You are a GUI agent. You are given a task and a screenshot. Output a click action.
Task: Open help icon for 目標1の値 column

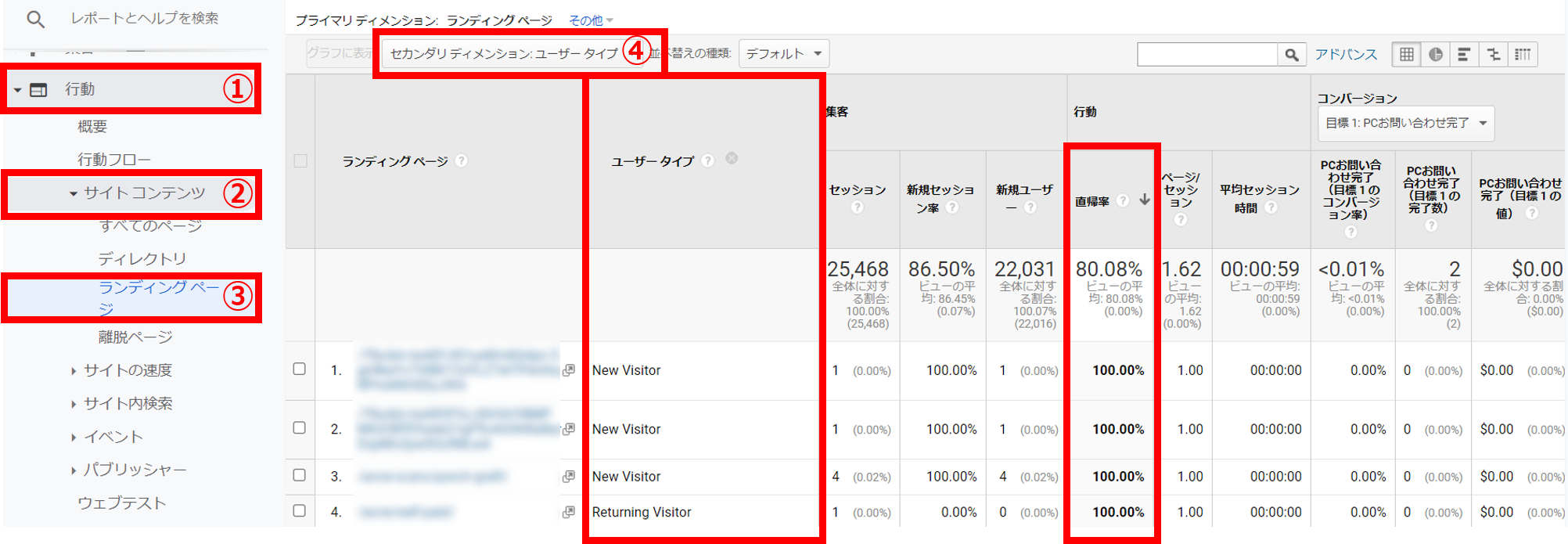[1532, 213]
